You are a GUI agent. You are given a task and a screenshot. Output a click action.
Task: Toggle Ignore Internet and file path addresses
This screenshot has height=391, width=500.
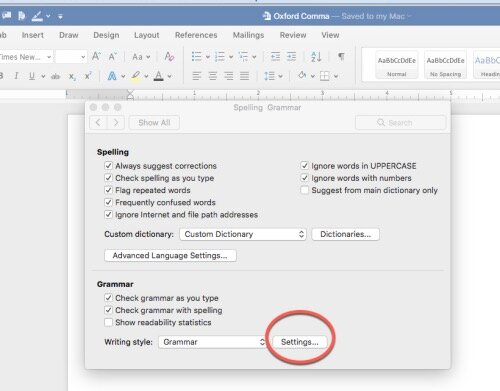(108, 214)
